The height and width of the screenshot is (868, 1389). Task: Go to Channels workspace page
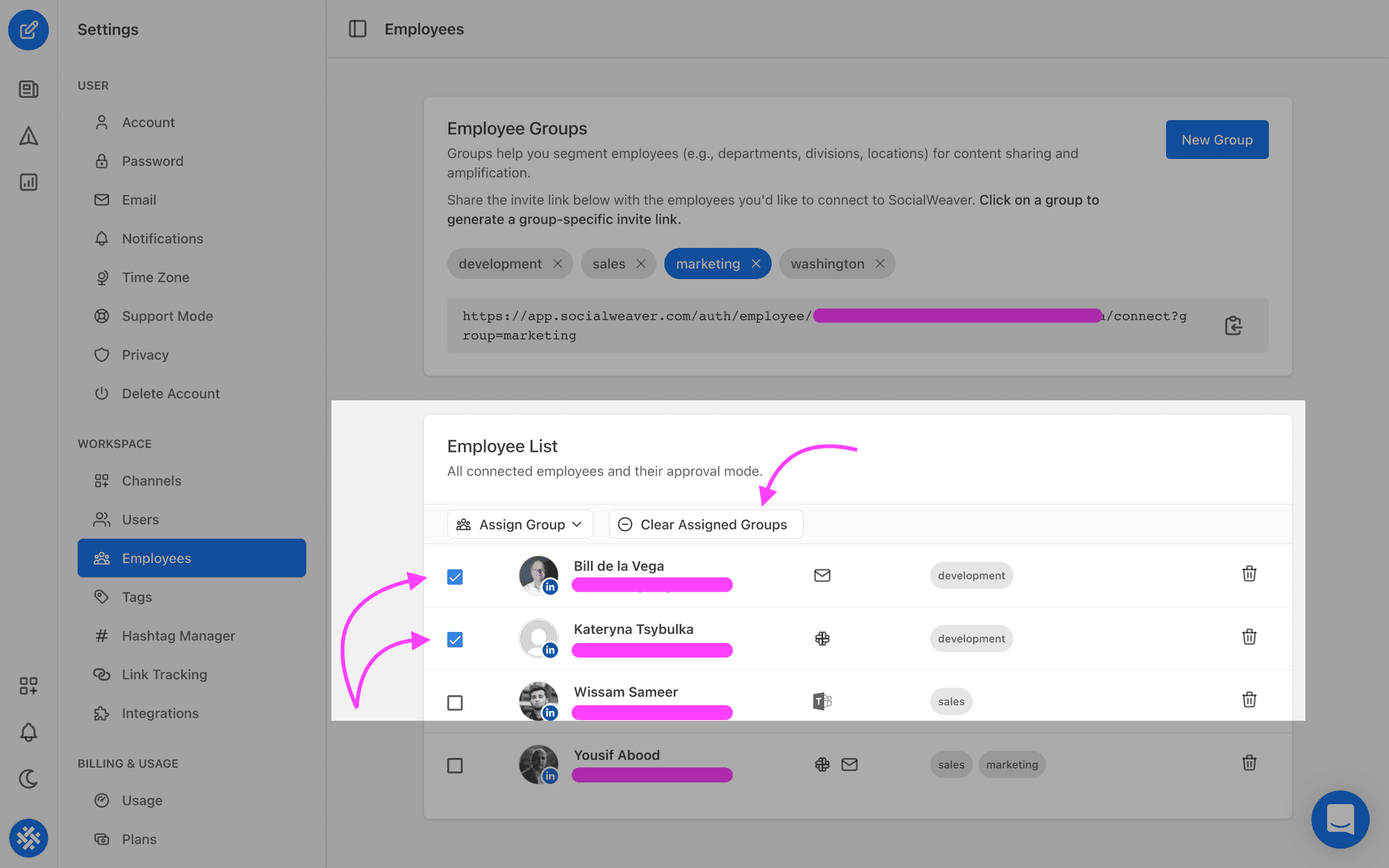[x=192, y=481]
